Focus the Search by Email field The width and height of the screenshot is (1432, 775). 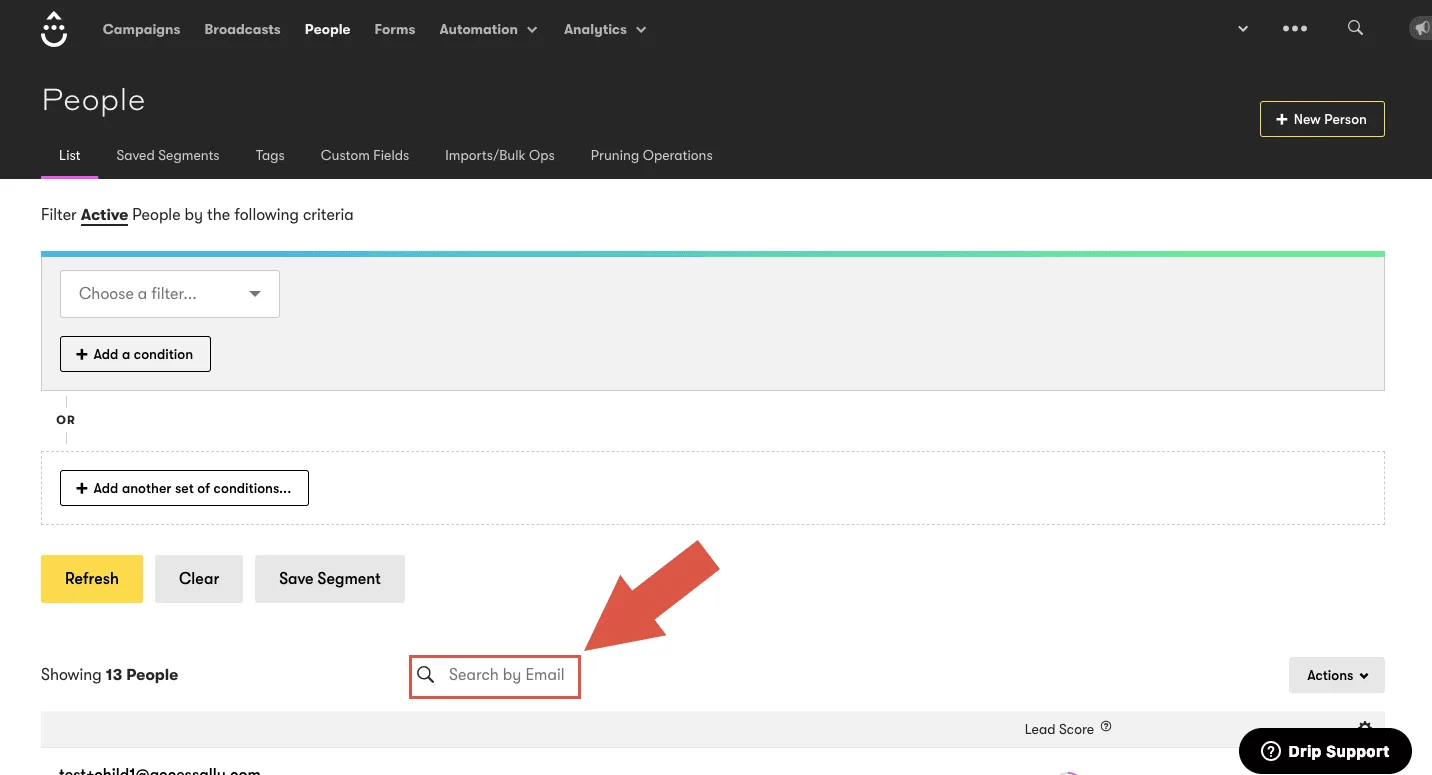(507, 675)
